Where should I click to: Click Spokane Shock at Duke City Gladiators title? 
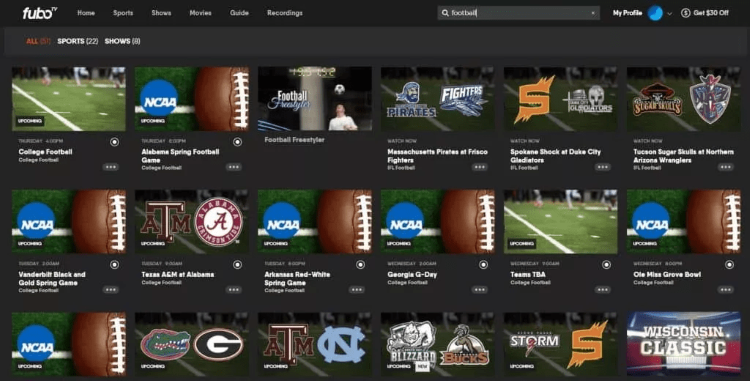pos(555,156)
